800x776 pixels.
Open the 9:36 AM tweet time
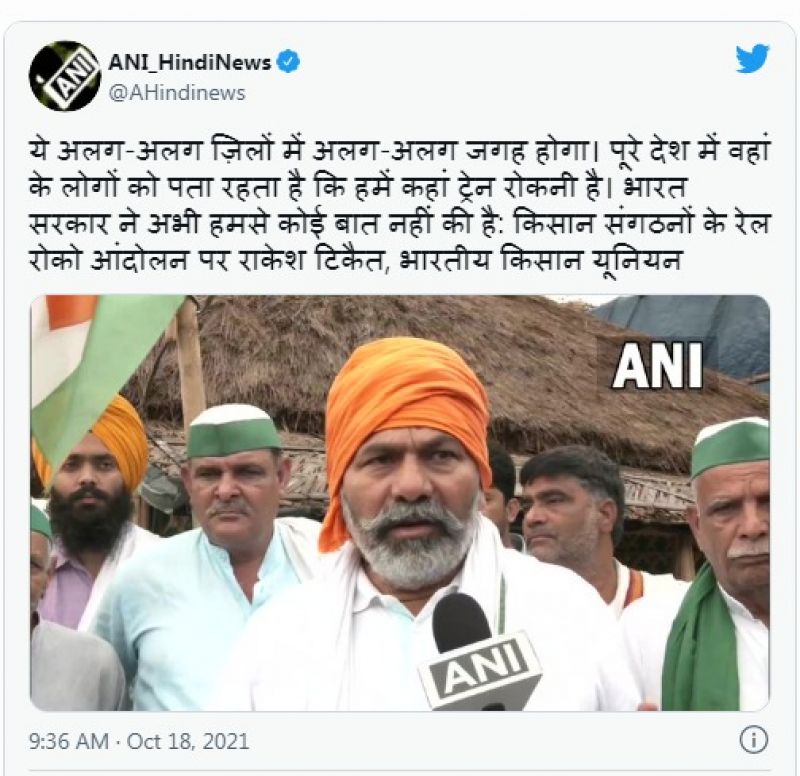coord(68,741)
